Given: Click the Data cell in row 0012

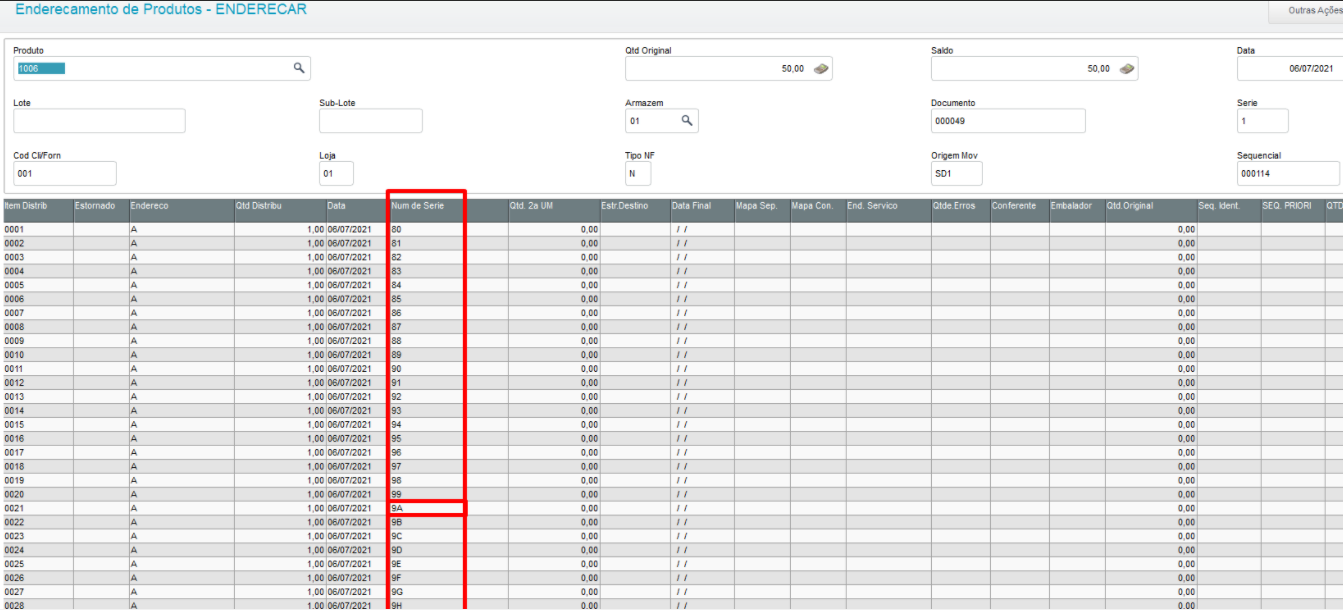Looking at the screenshot, I should 357,383.
